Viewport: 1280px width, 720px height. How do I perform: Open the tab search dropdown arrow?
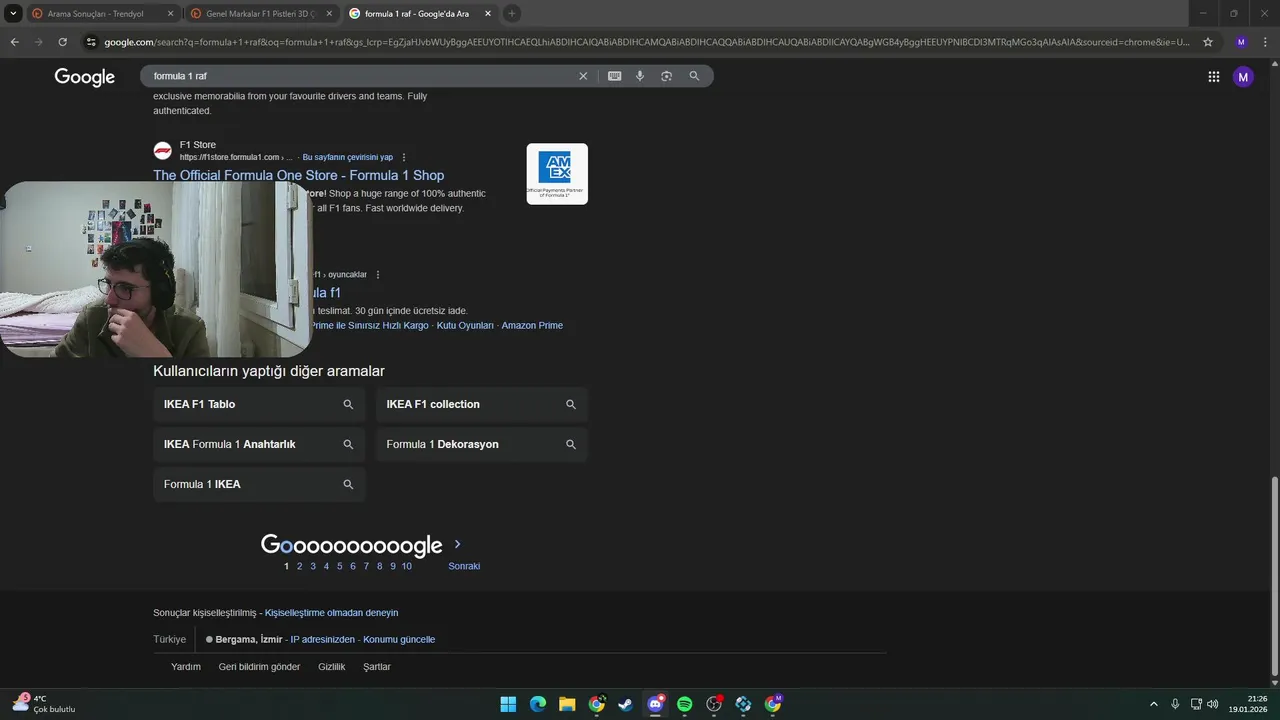pos(13,13)
